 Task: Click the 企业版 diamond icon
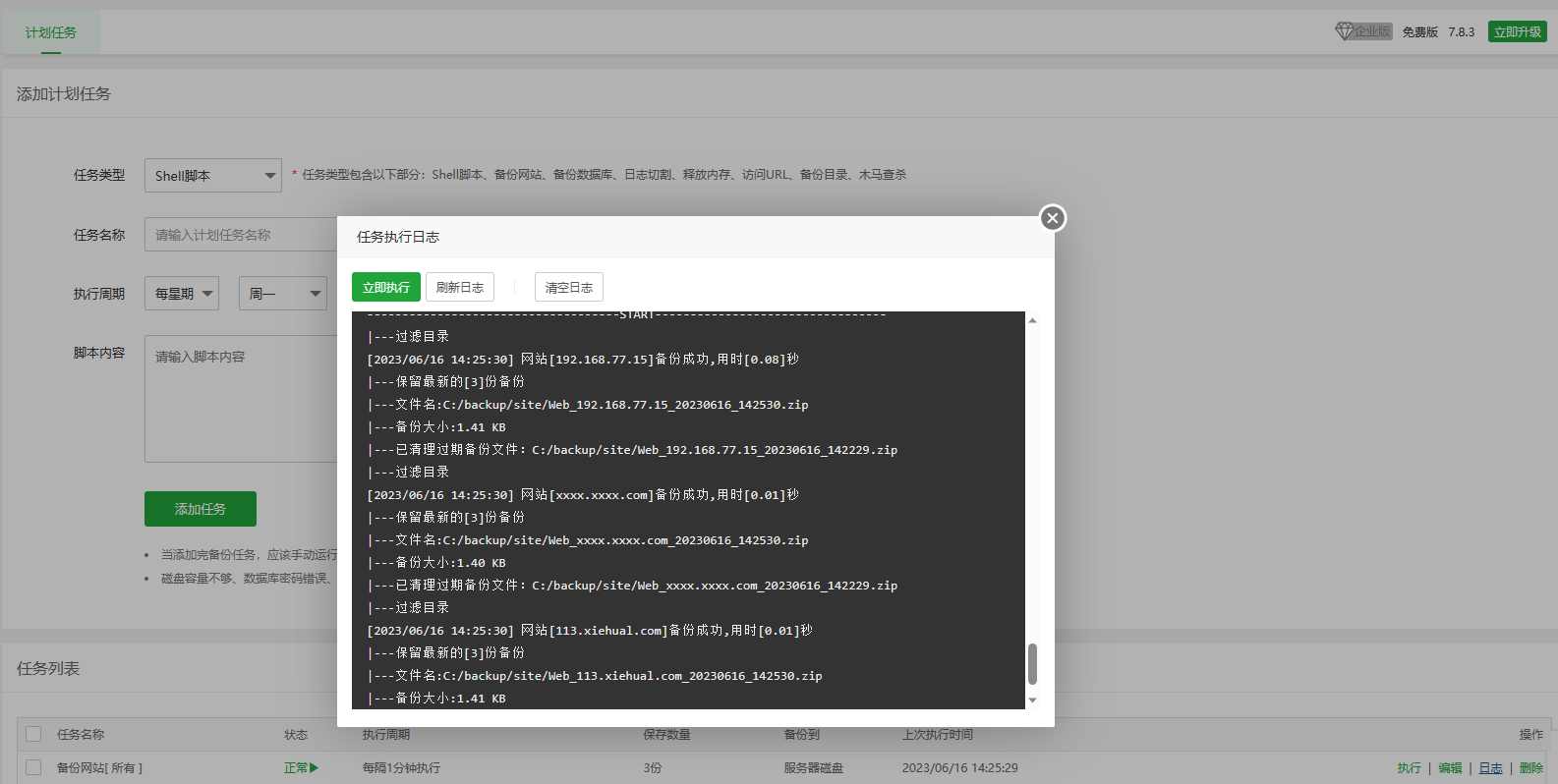[1344, 31]
